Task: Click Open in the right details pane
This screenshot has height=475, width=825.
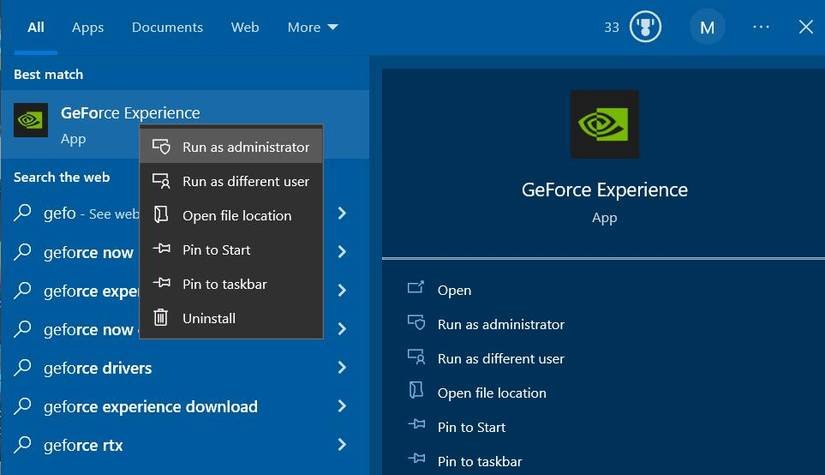Action: 454,290
